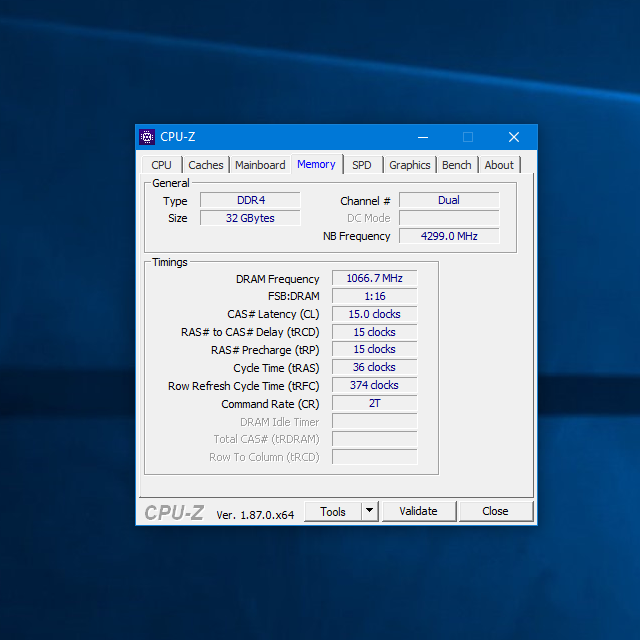
Task: Expand the Tools dropdown arrow
Action: click(370, 511)
